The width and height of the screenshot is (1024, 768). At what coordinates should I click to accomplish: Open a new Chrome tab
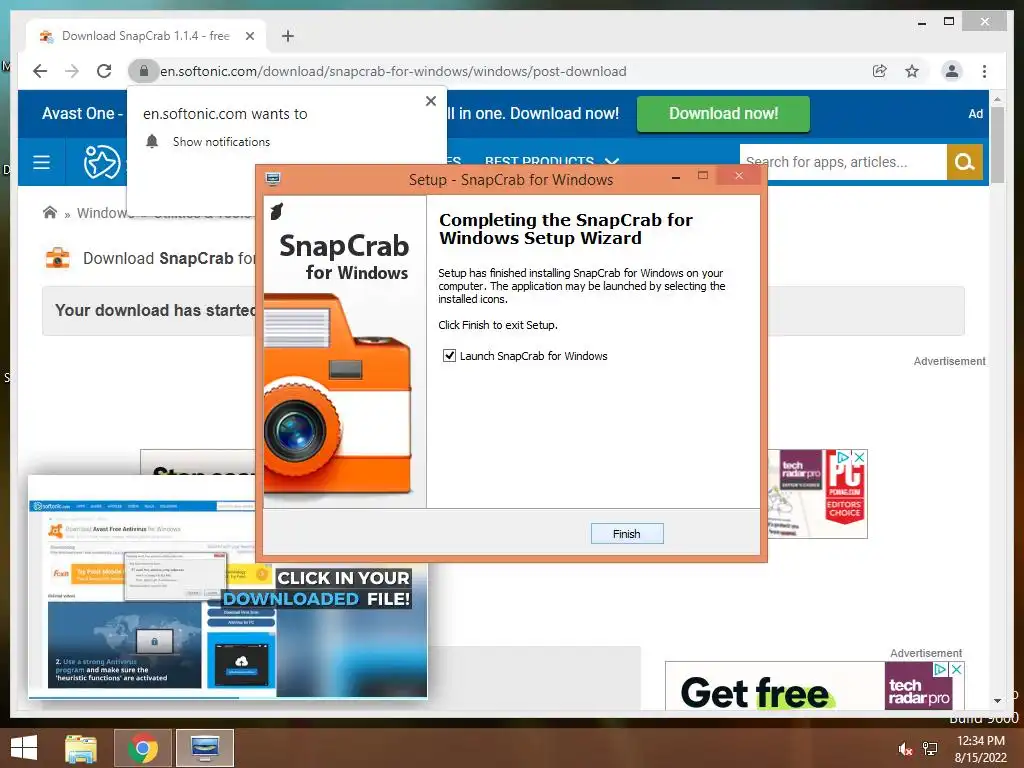click(x=288, y=36)
